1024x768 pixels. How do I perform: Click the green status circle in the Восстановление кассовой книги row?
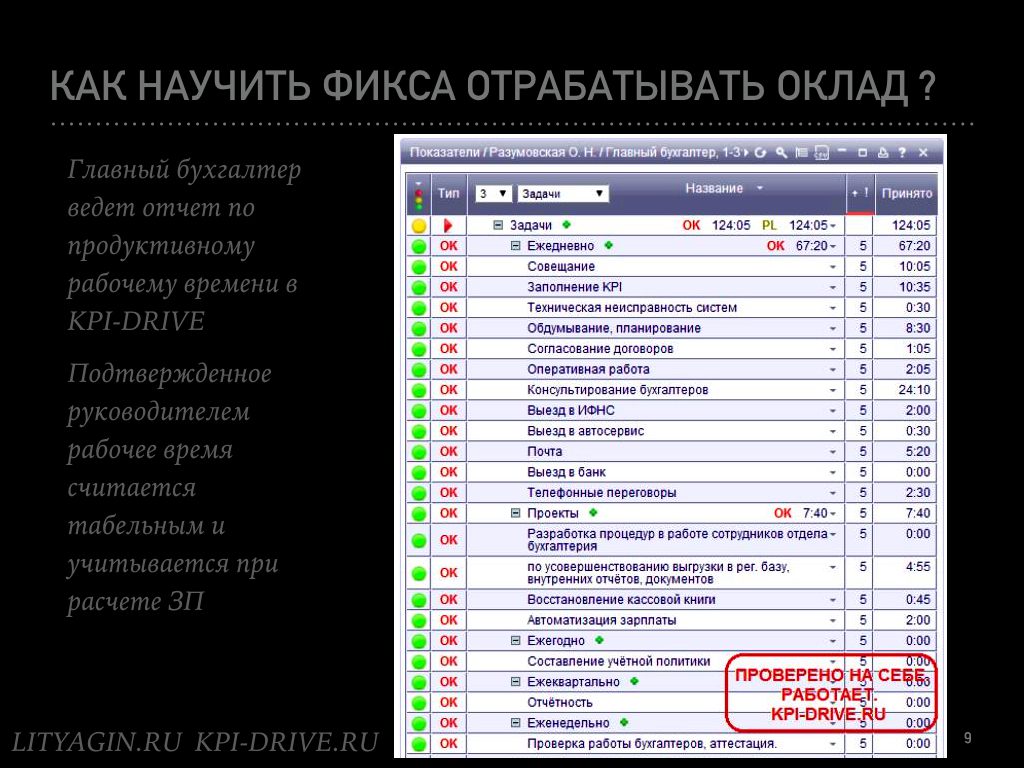pyautogui.click(x=419, y=600)
